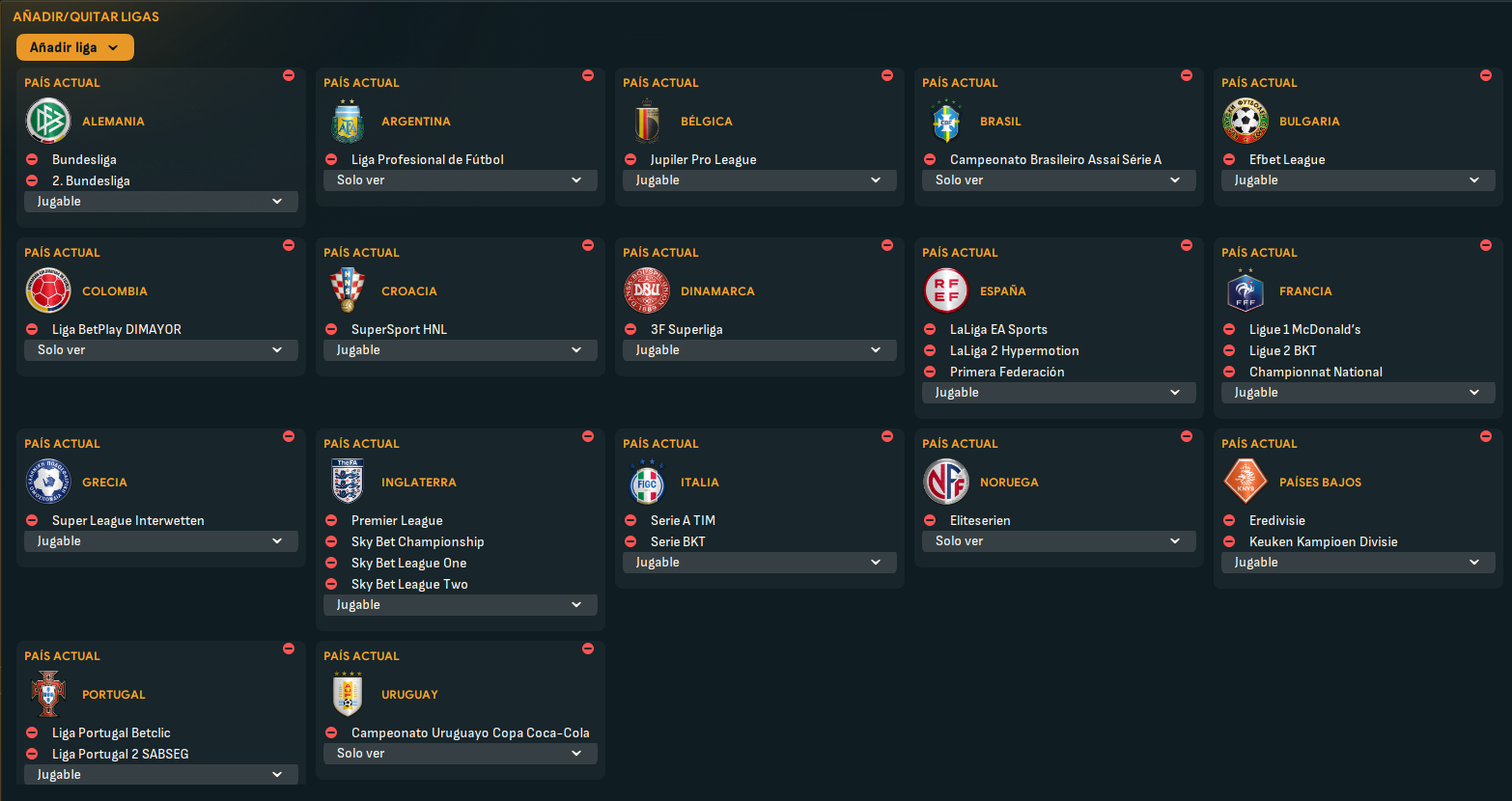Viewport: 1512px width, 801px height.
Task: Click the Brasil CBF badge icon
Action: [946, 122]
